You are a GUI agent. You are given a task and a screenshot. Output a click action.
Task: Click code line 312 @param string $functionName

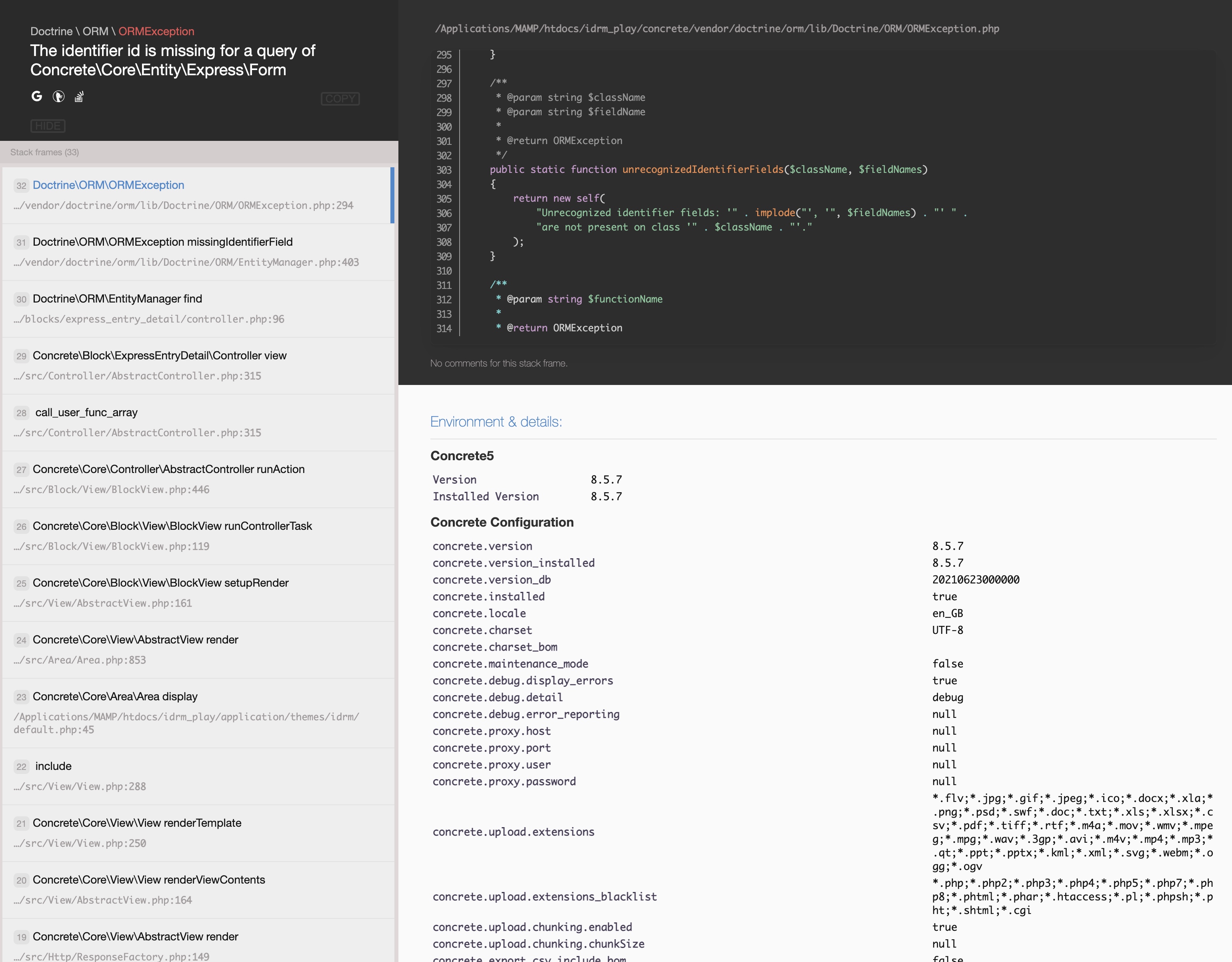(x=579, y=299)
